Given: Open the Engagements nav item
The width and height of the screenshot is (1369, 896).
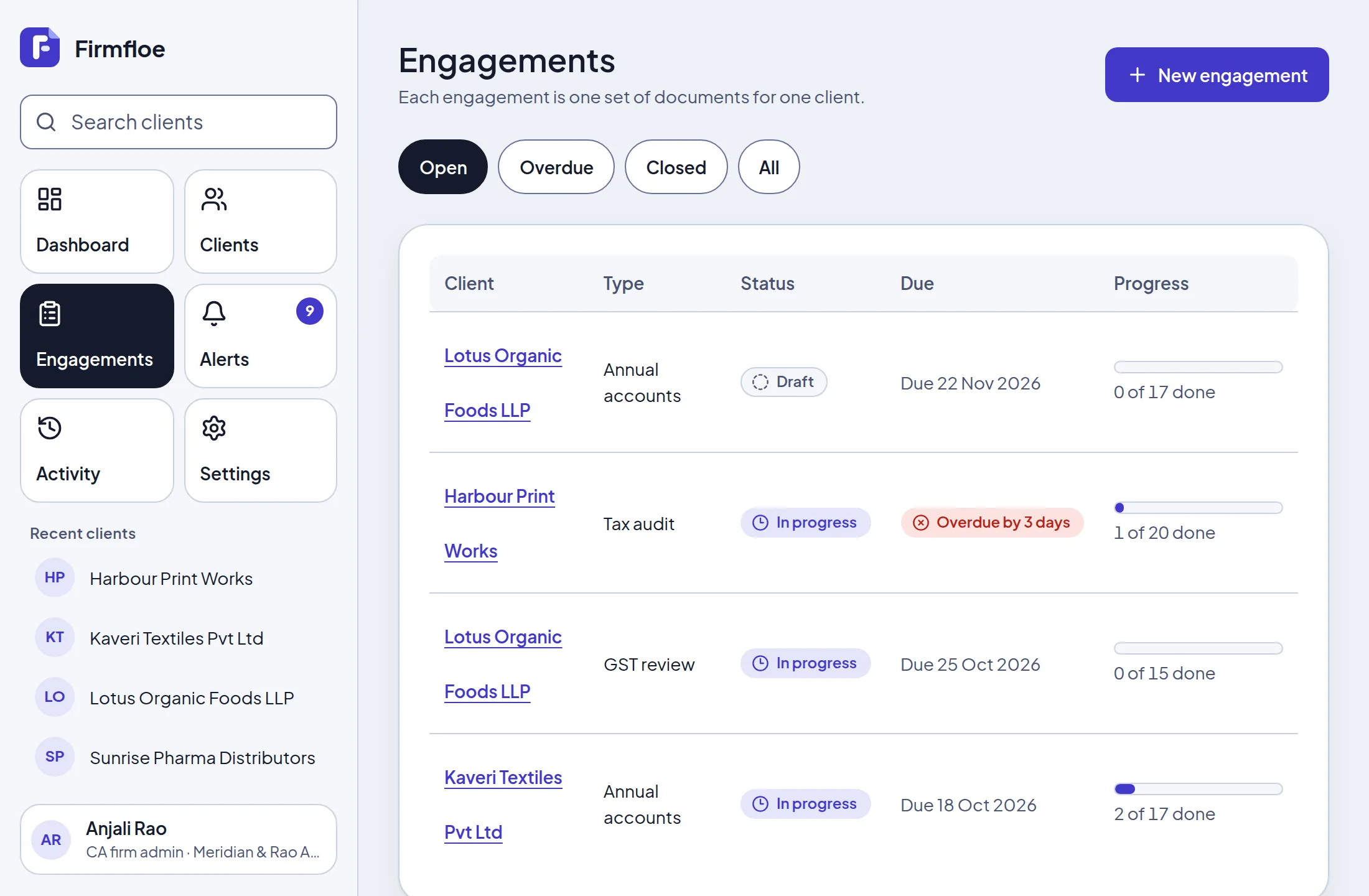Looking at the screenshot, I should coord(97,336).
